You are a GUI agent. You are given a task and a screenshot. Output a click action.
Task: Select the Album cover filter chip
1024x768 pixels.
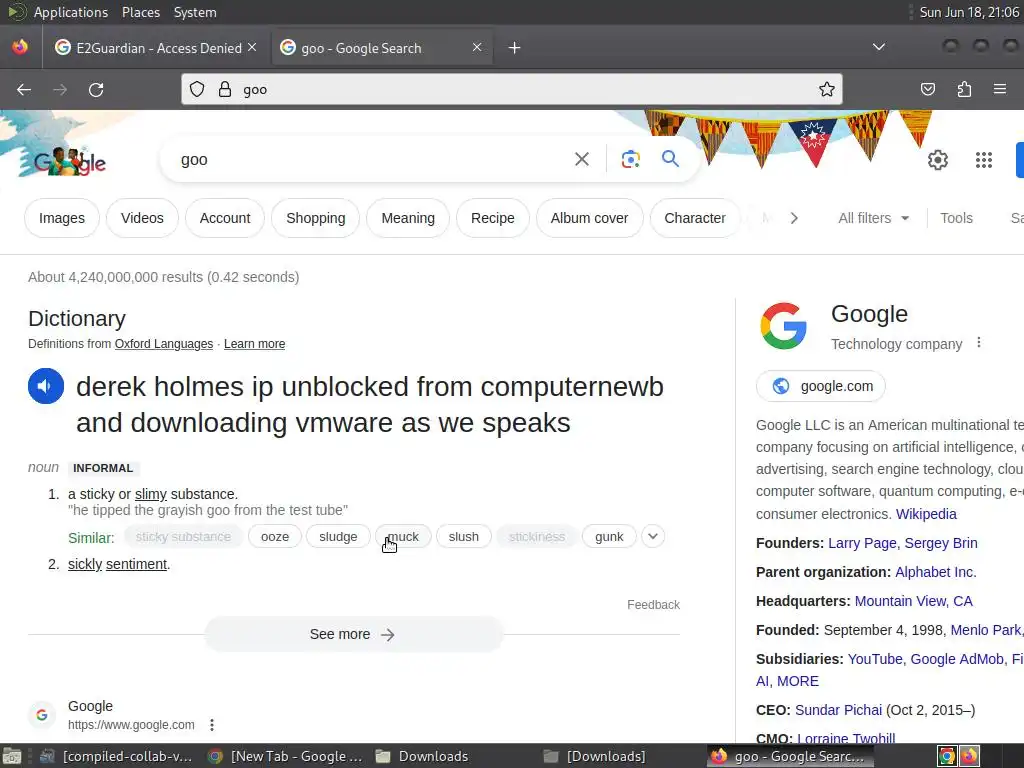pyautogui.click(x=589, y=218)
